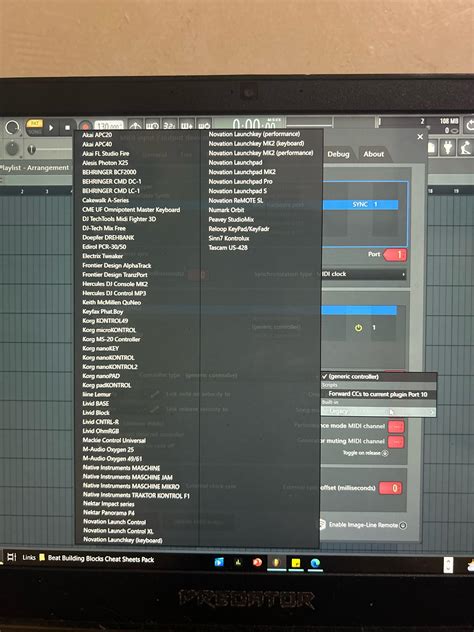Click the metronome icon in the toolbar
The image size is (474, 632).
(135, 125)
